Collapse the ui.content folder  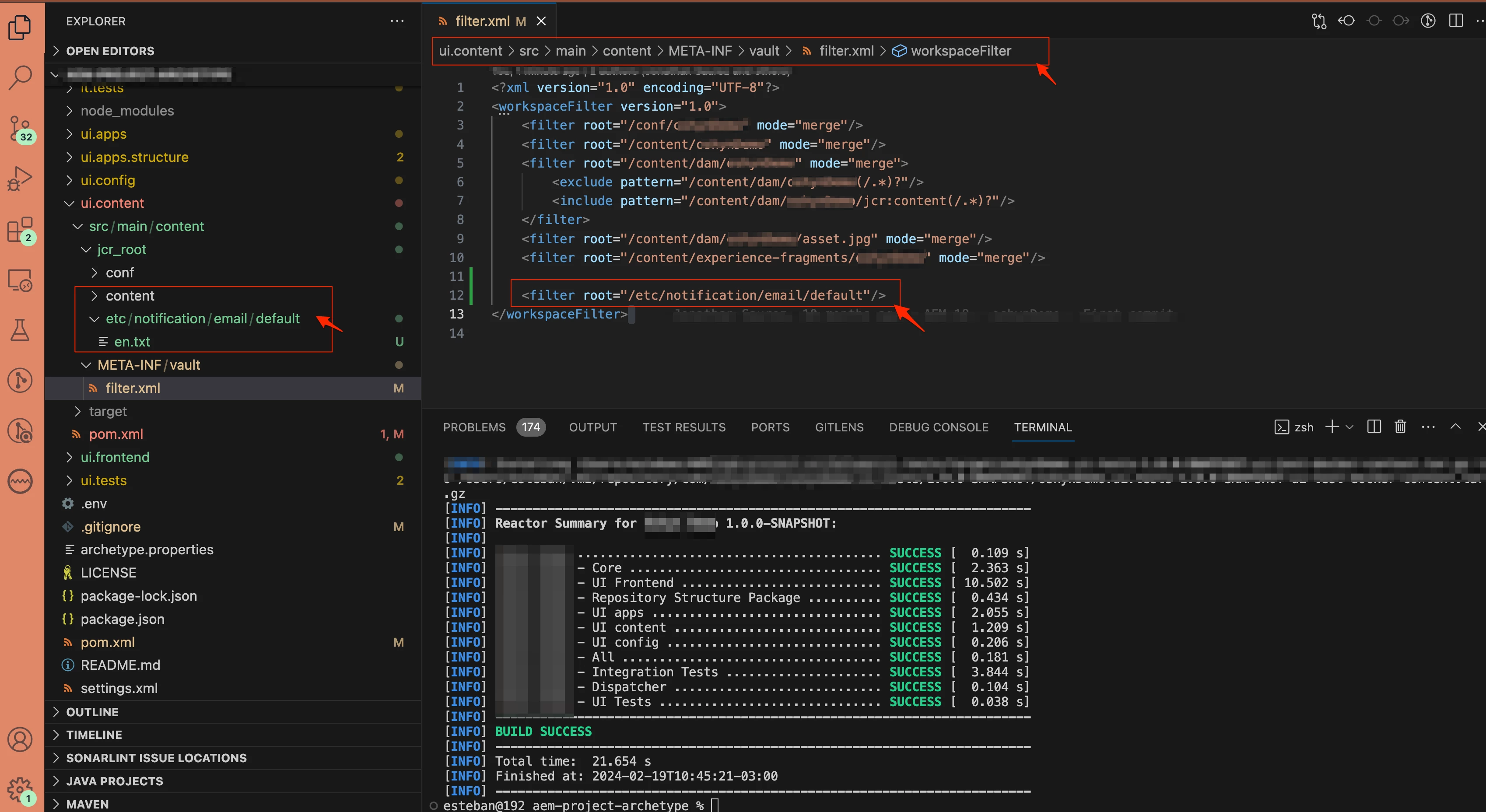coord(70,203)
